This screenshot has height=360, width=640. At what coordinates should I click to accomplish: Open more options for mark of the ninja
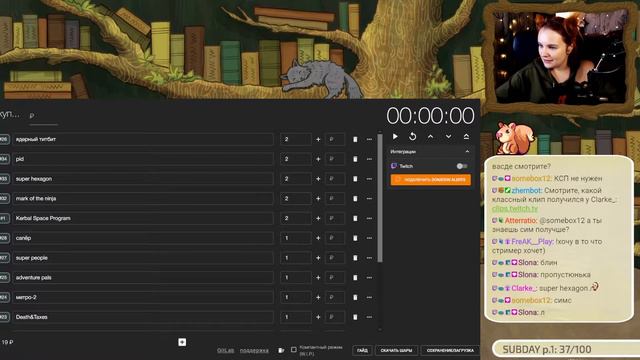point(369,198)
